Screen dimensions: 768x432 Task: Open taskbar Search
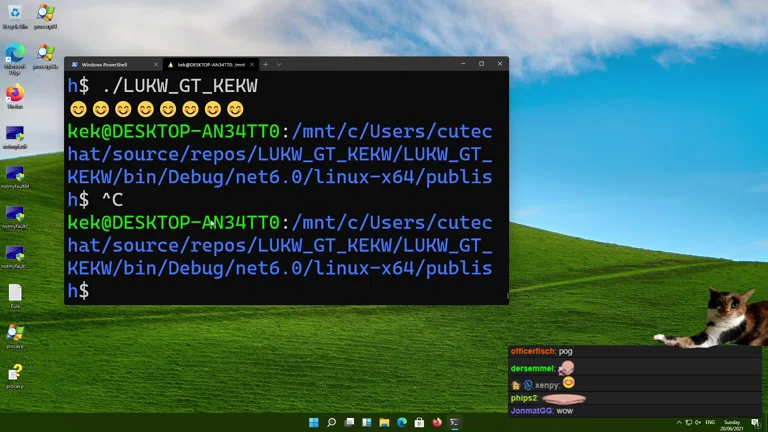coord(332,422)
